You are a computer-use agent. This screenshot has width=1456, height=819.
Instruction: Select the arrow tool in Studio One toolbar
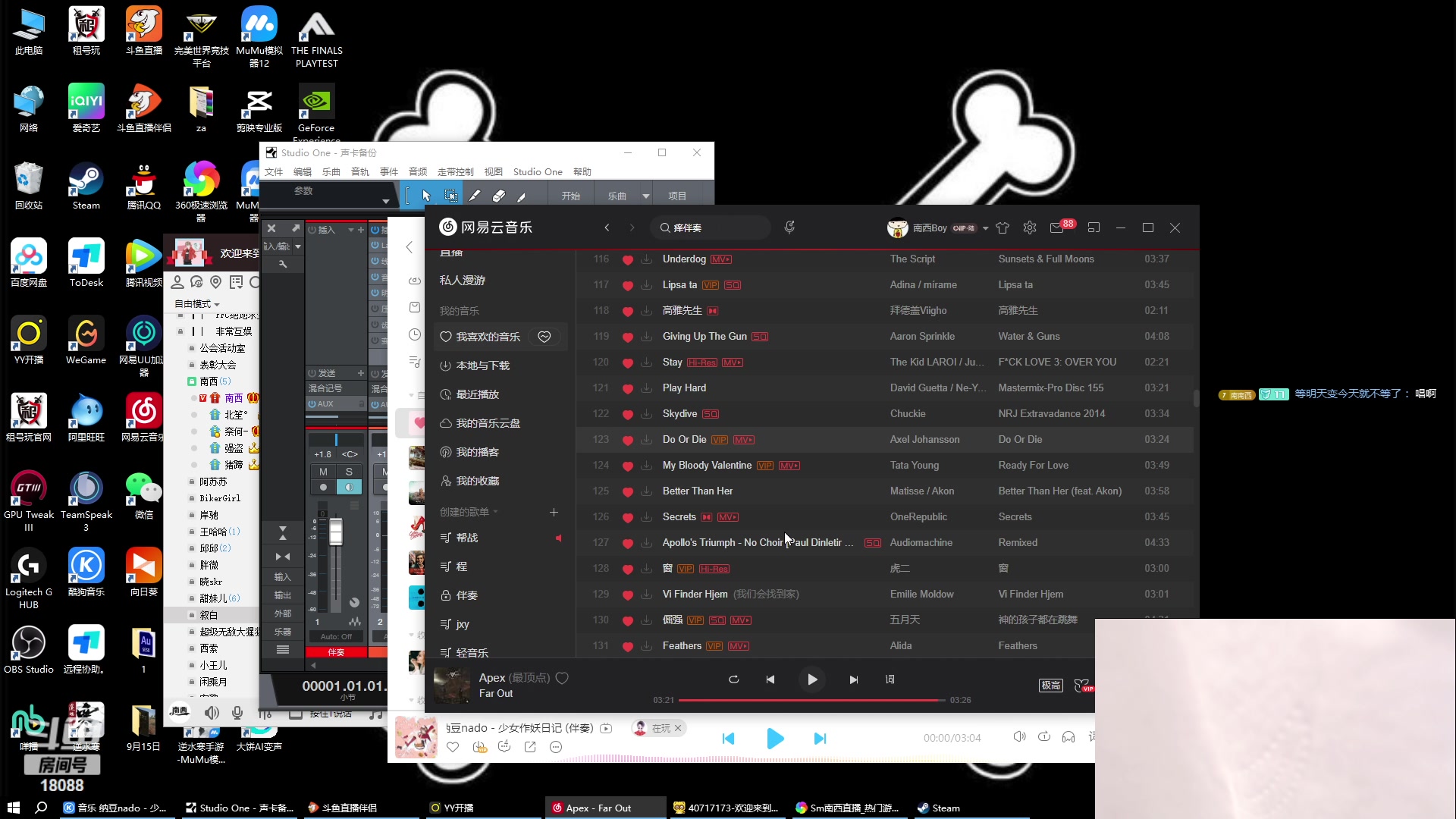click(x=426, y=196)
